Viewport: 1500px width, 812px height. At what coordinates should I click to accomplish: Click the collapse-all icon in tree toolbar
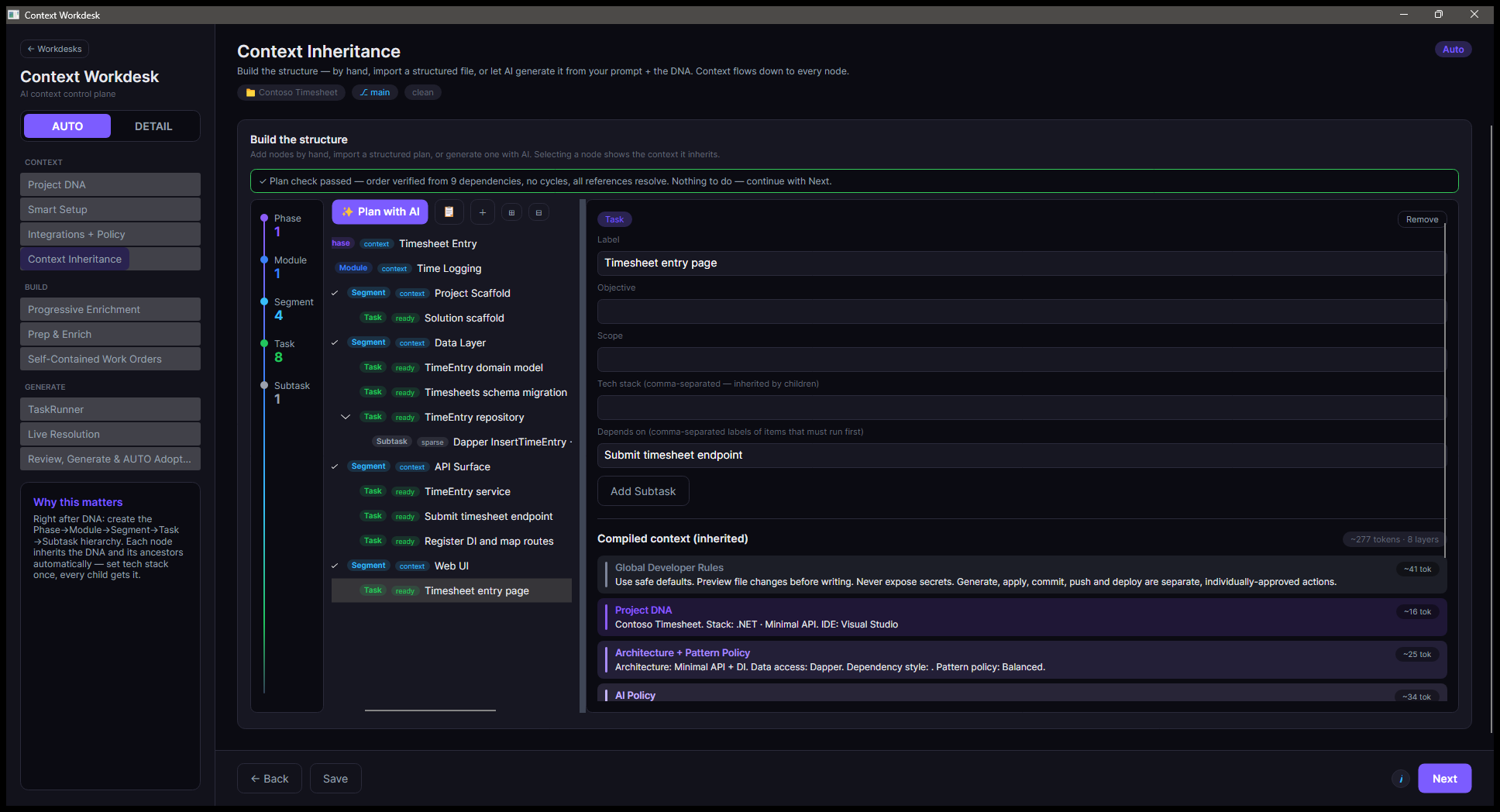click(538, 212)
